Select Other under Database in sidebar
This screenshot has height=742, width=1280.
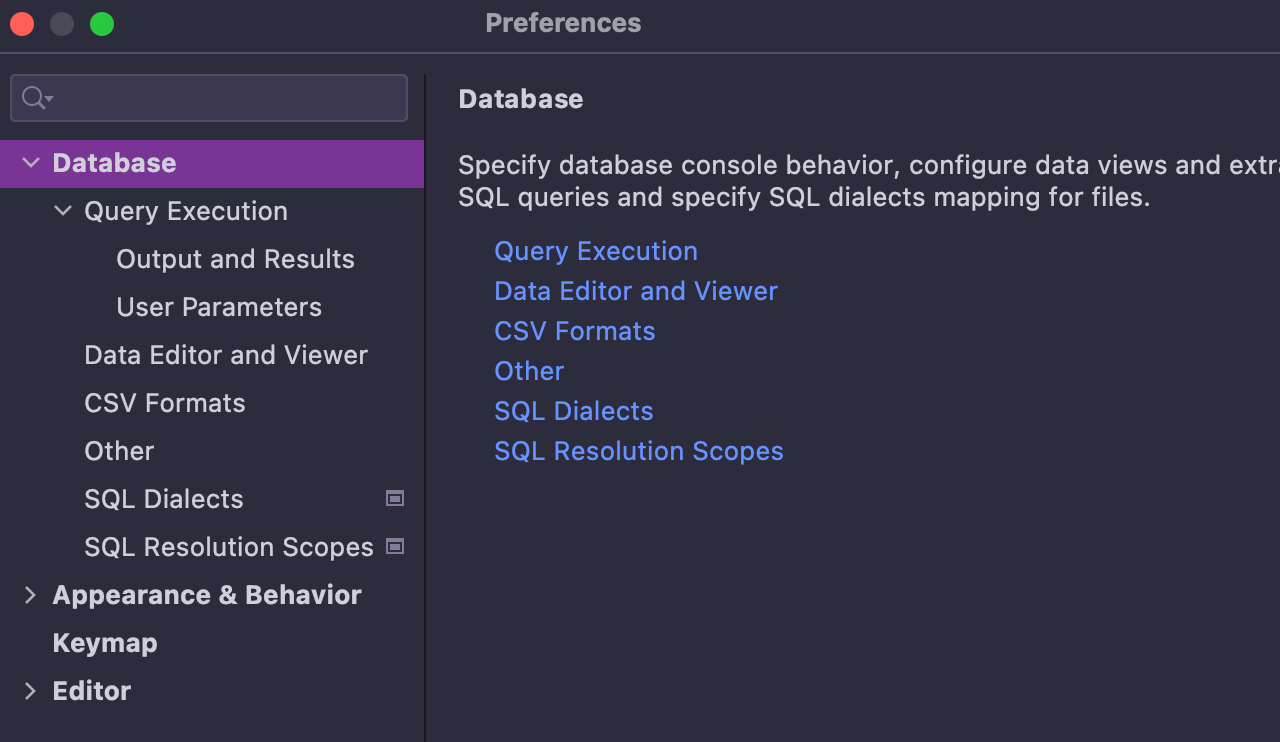click(x=119, y=451)
